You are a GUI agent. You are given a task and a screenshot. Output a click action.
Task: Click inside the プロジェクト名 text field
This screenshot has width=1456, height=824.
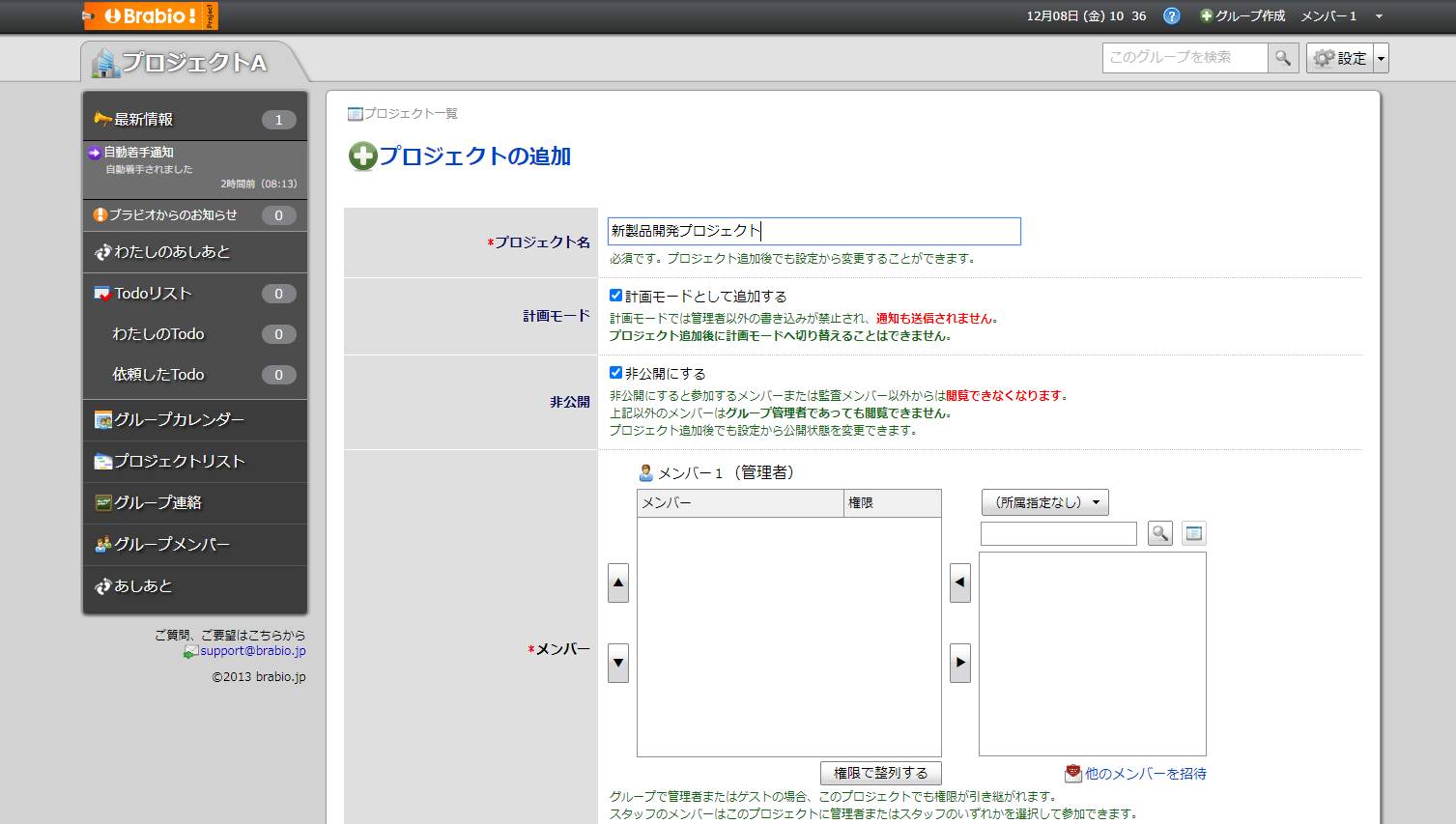pos(812,231)
